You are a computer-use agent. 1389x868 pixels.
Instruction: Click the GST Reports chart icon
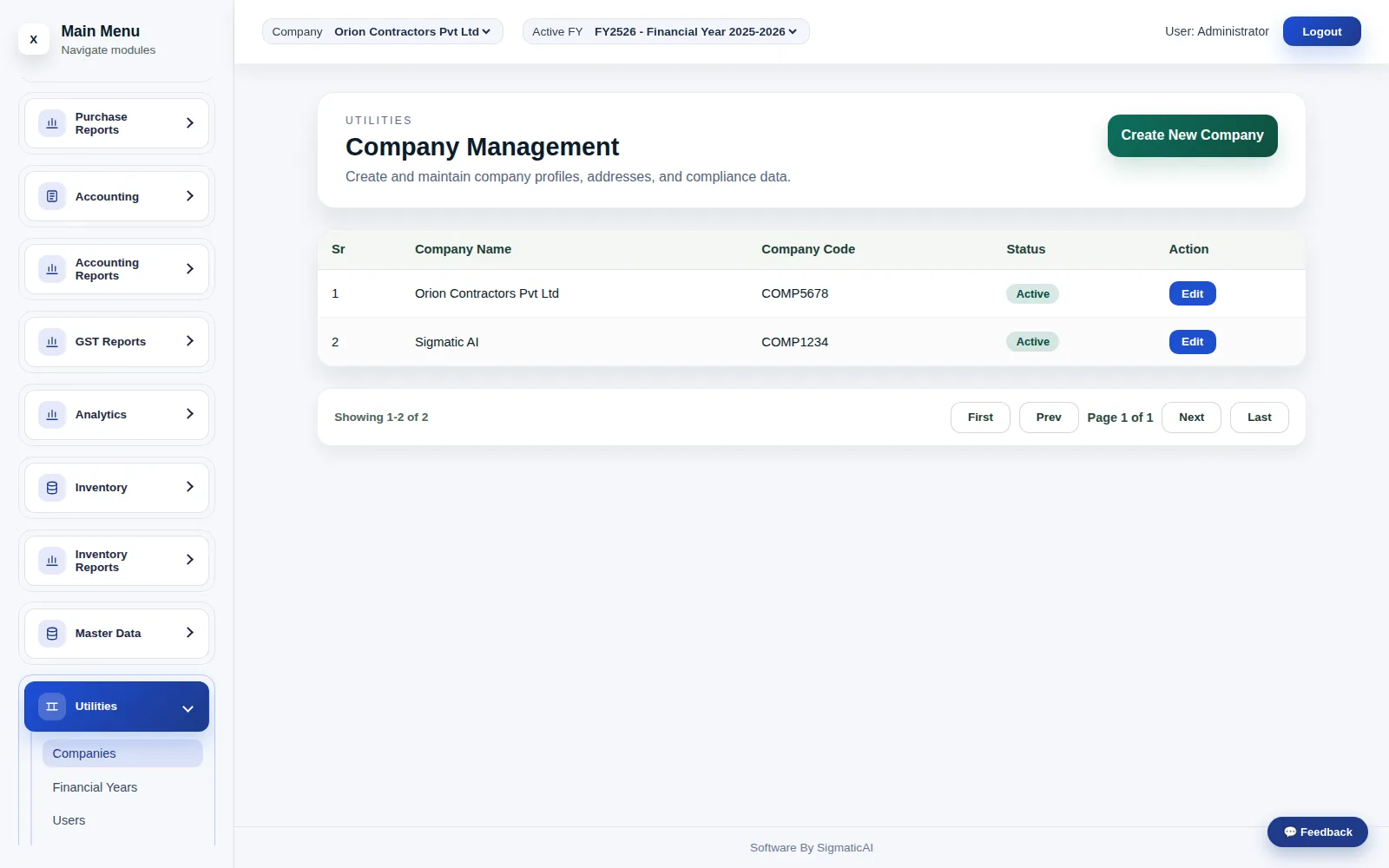coord(52,342)
